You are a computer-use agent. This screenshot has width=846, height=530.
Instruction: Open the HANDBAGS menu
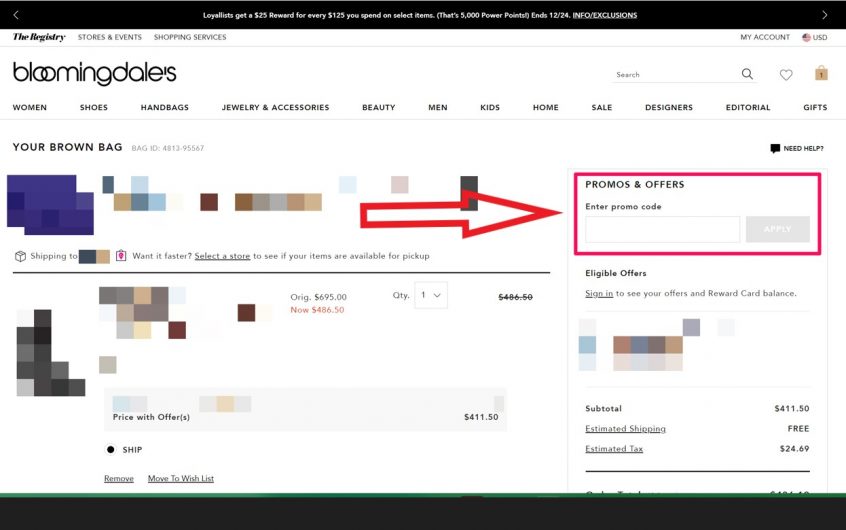click(x=165, y=107)
